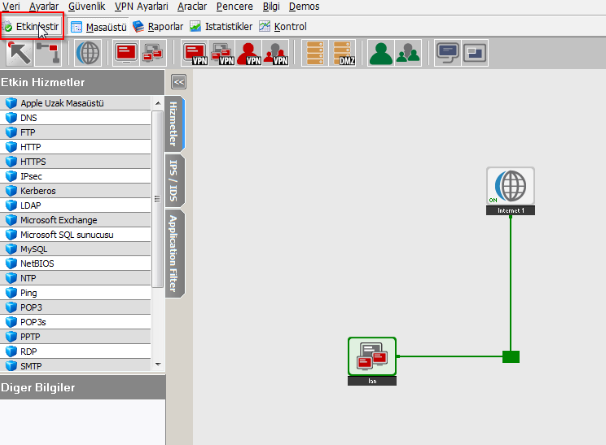Click the green single user toolbar icon
This screenshot has height=445, width=606.
(379, 52)
